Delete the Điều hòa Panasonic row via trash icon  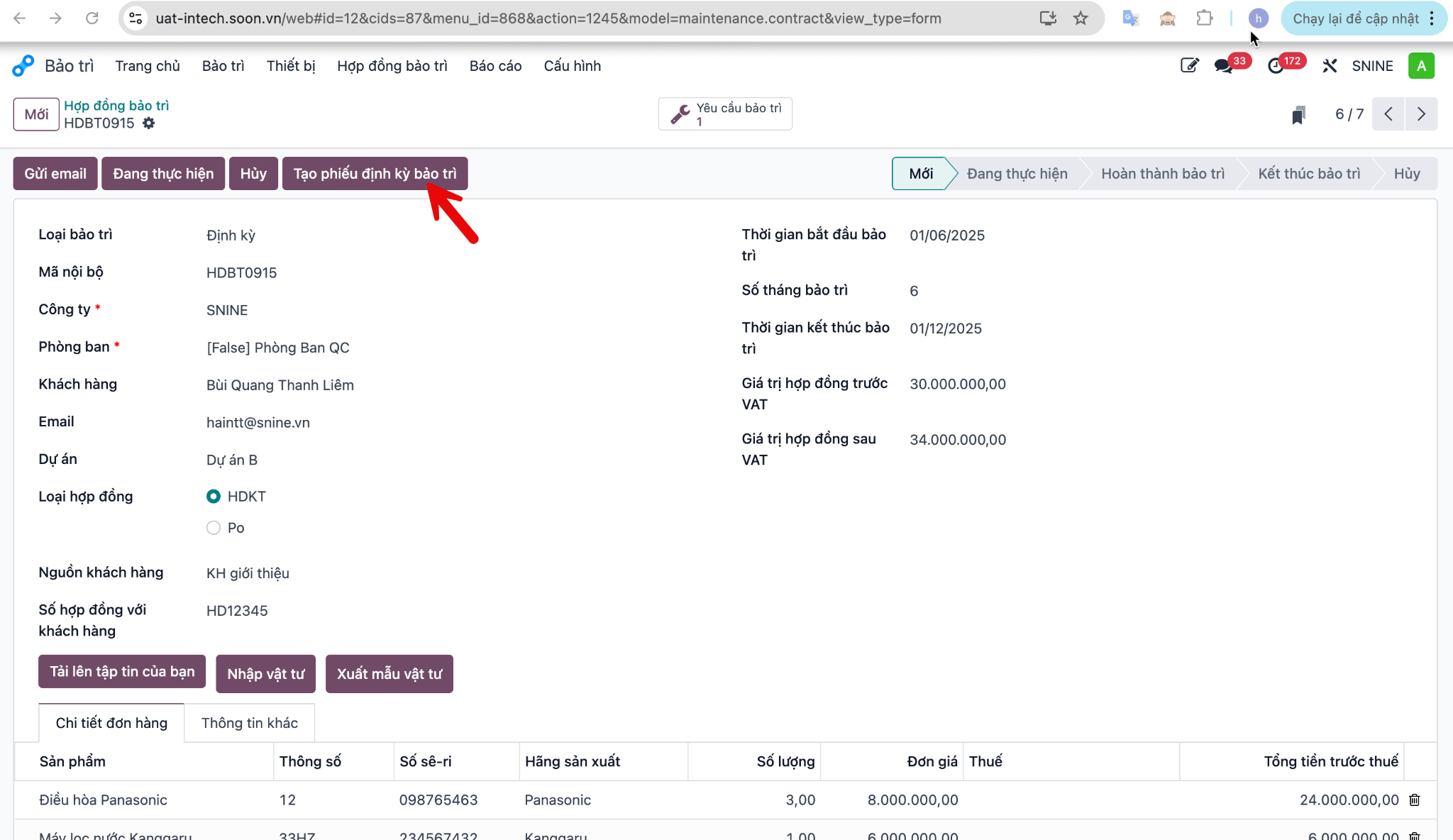[x=1414, y=800]
